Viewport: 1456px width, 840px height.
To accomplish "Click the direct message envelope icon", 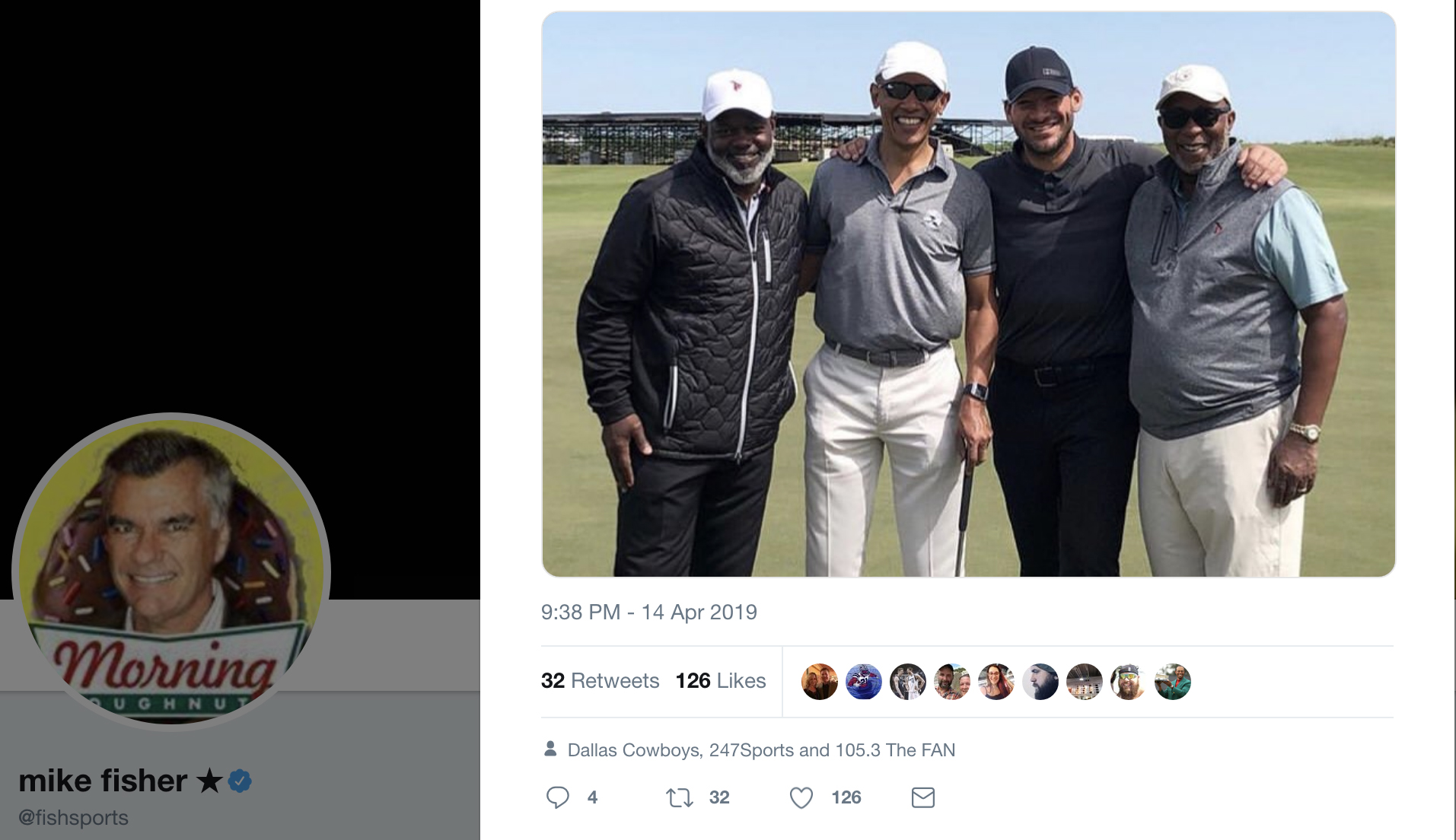I will [923, 798].
